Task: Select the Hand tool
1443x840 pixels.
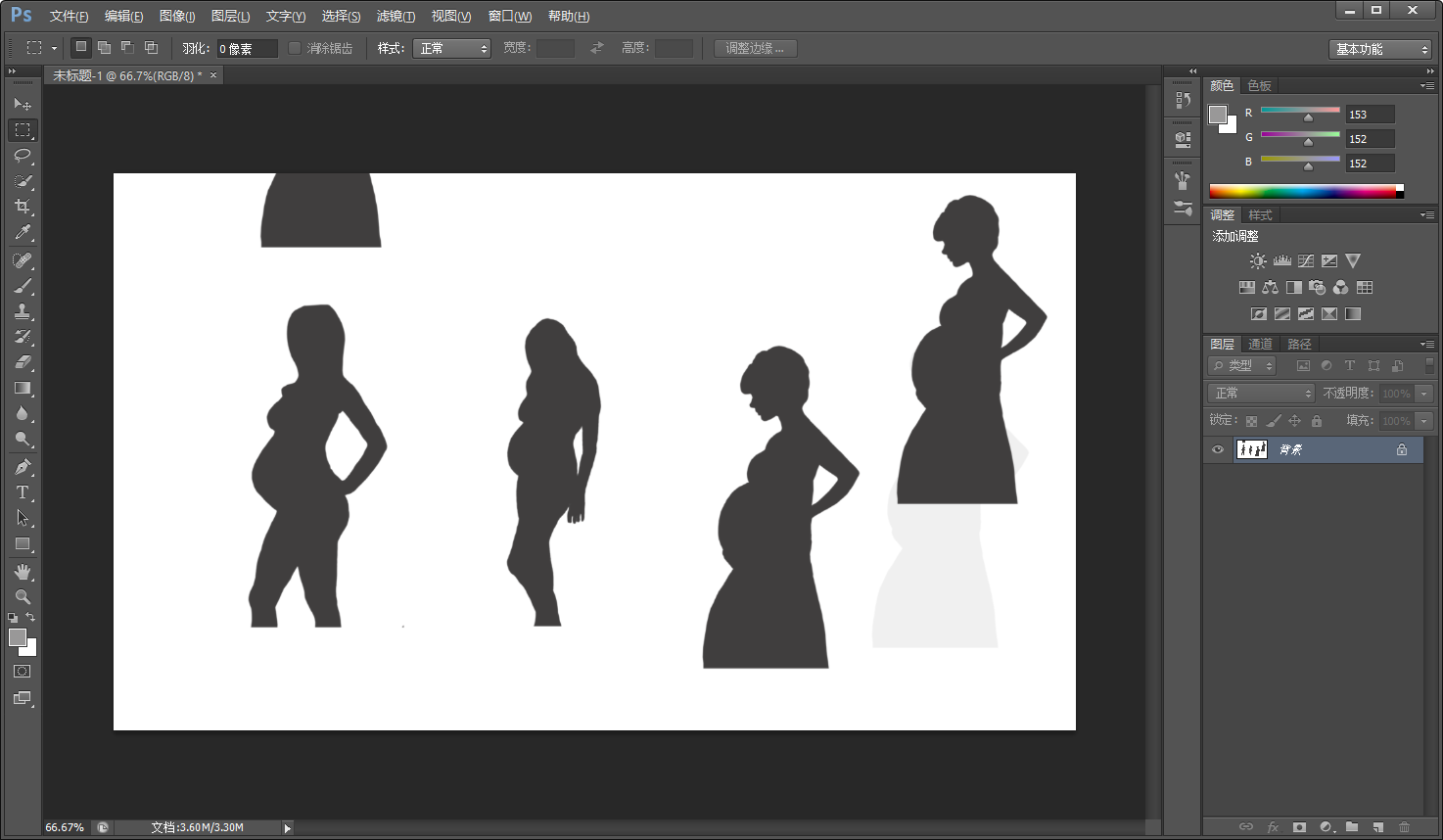Action: (23, 572)
